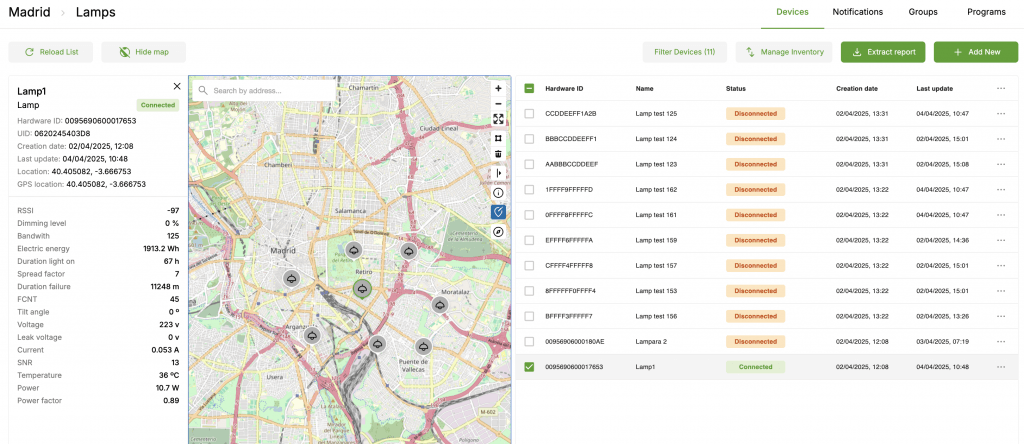Click the Last update column header
Screen dimensions: 1024x444
tap(934, 89)
